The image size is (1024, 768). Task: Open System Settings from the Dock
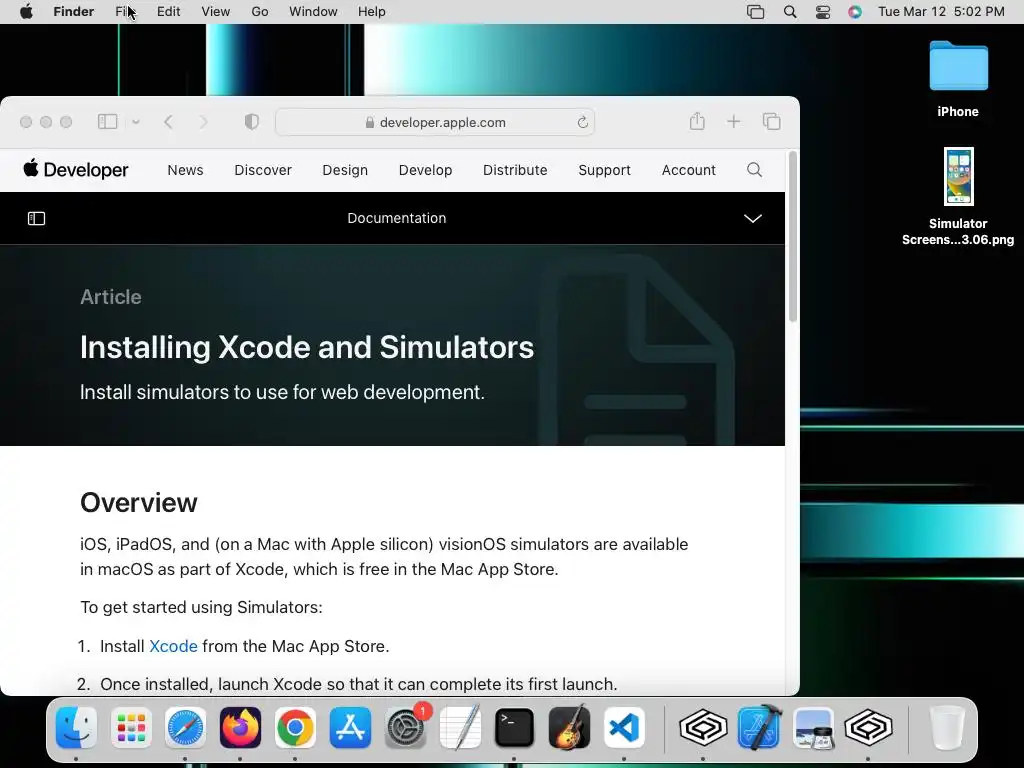(x=405, y=727)
